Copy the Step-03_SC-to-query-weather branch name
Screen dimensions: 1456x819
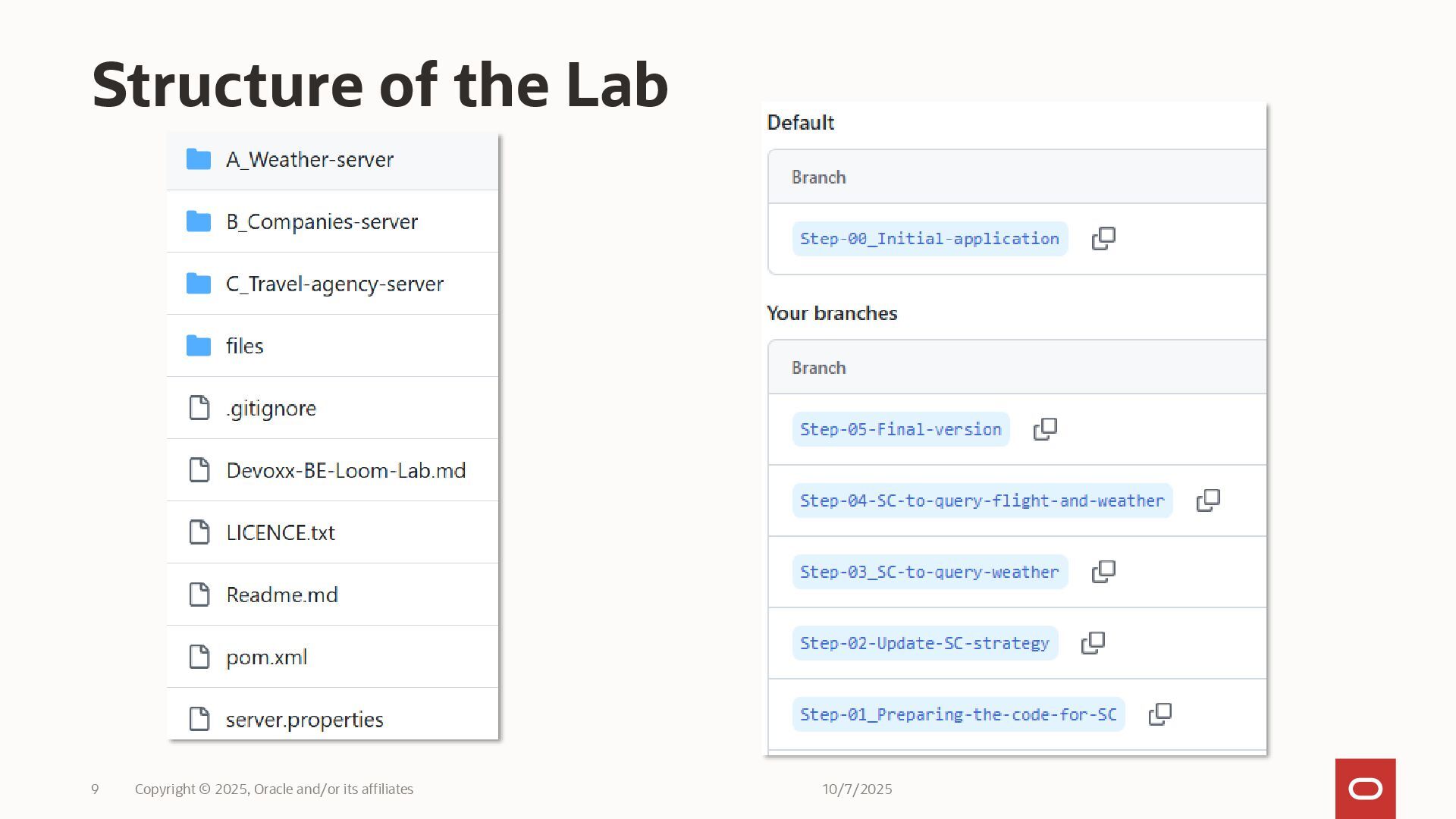pos(1103,572)
